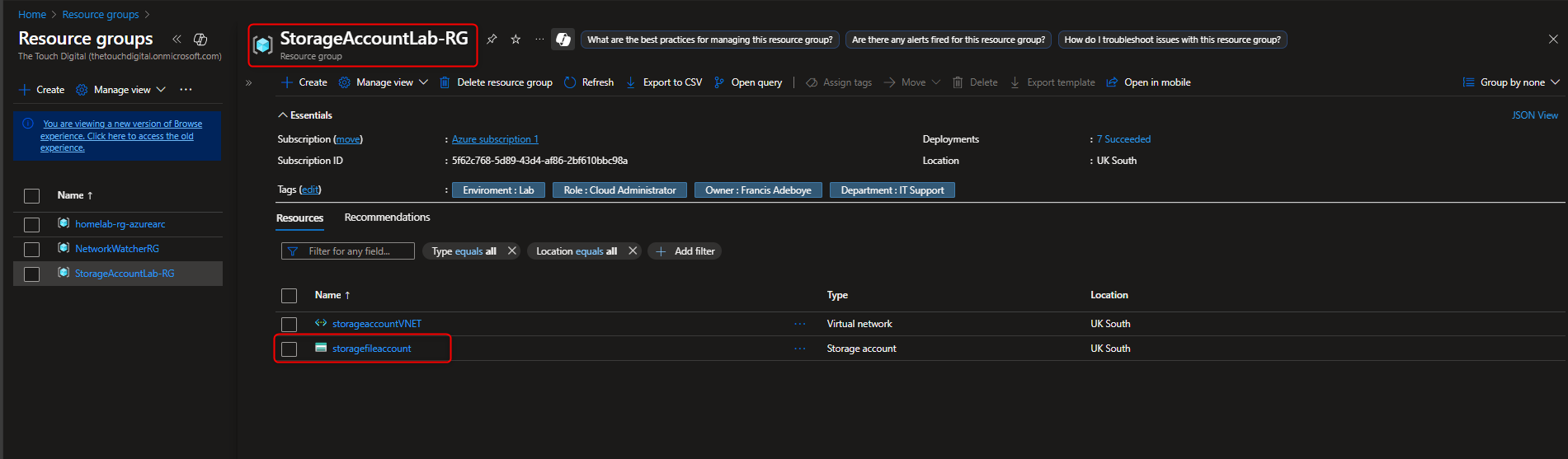This screenshot has height=459, width=1568.
Task: Refresh the resource list
Action: (589, 82)
